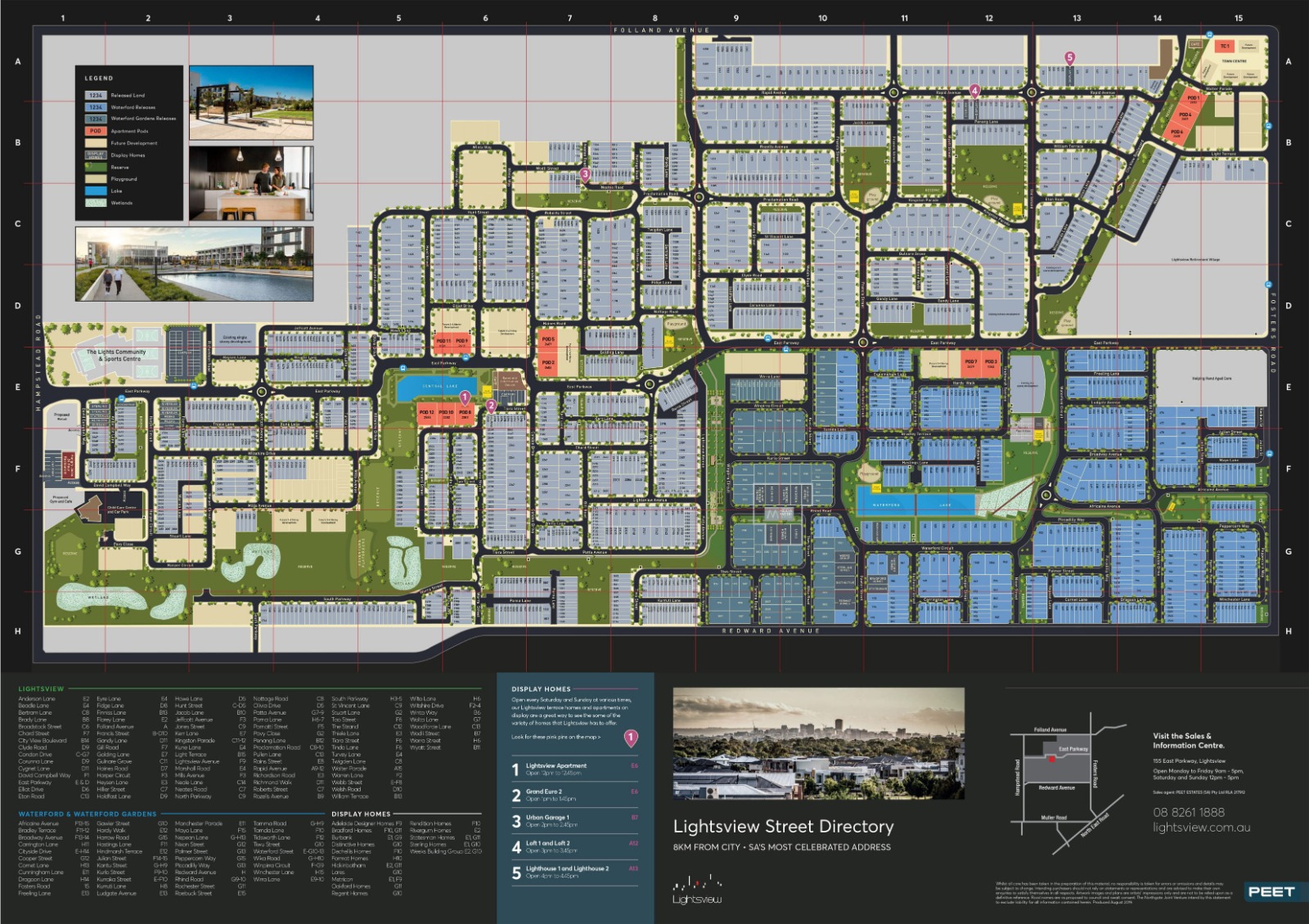
Task: Toggle the Wetlands legend entry
Action: (122, 203)
